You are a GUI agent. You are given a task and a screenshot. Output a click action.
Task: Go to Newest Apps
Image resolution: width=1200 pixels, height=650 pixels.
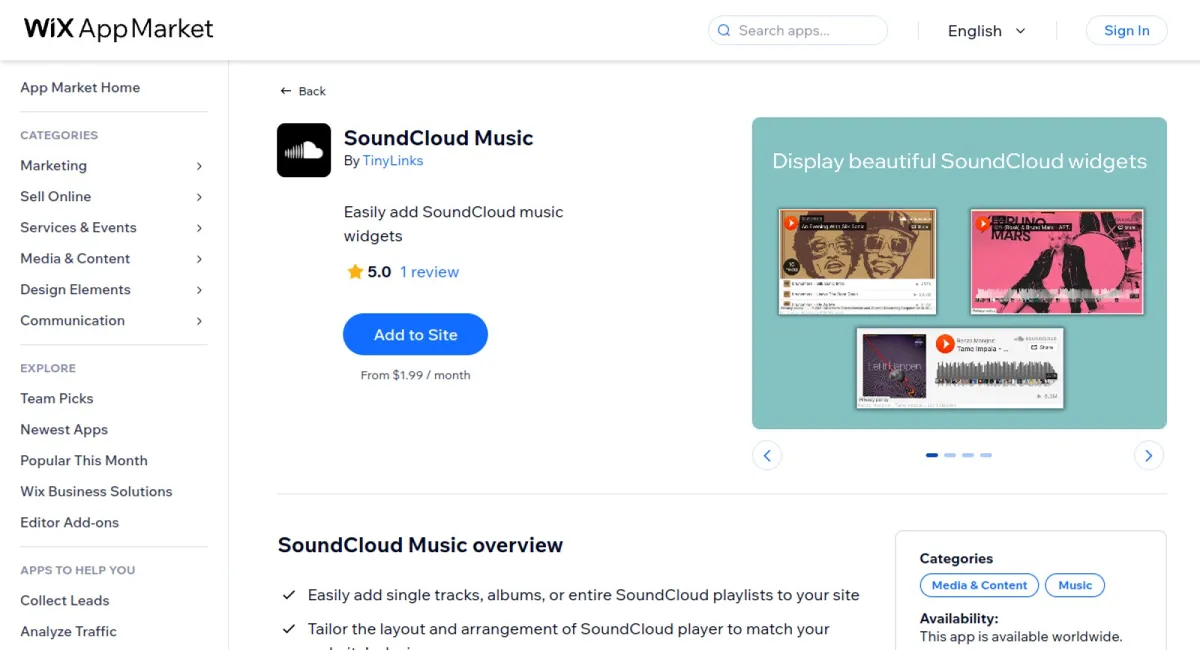pyautogui.click(x=64, y=430)
